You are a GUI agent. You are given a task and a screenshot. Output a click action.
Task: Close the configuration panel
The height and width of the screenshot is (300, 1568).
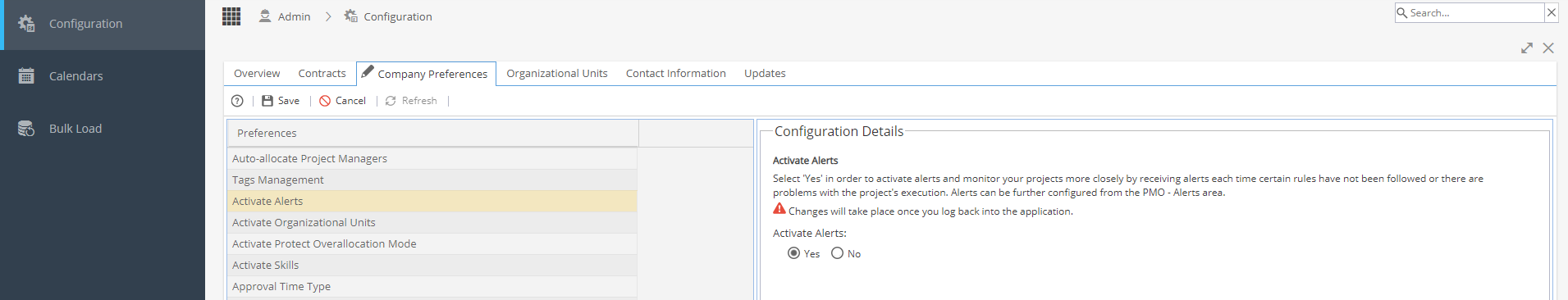pyautogui.click(x=1548, y=48)
